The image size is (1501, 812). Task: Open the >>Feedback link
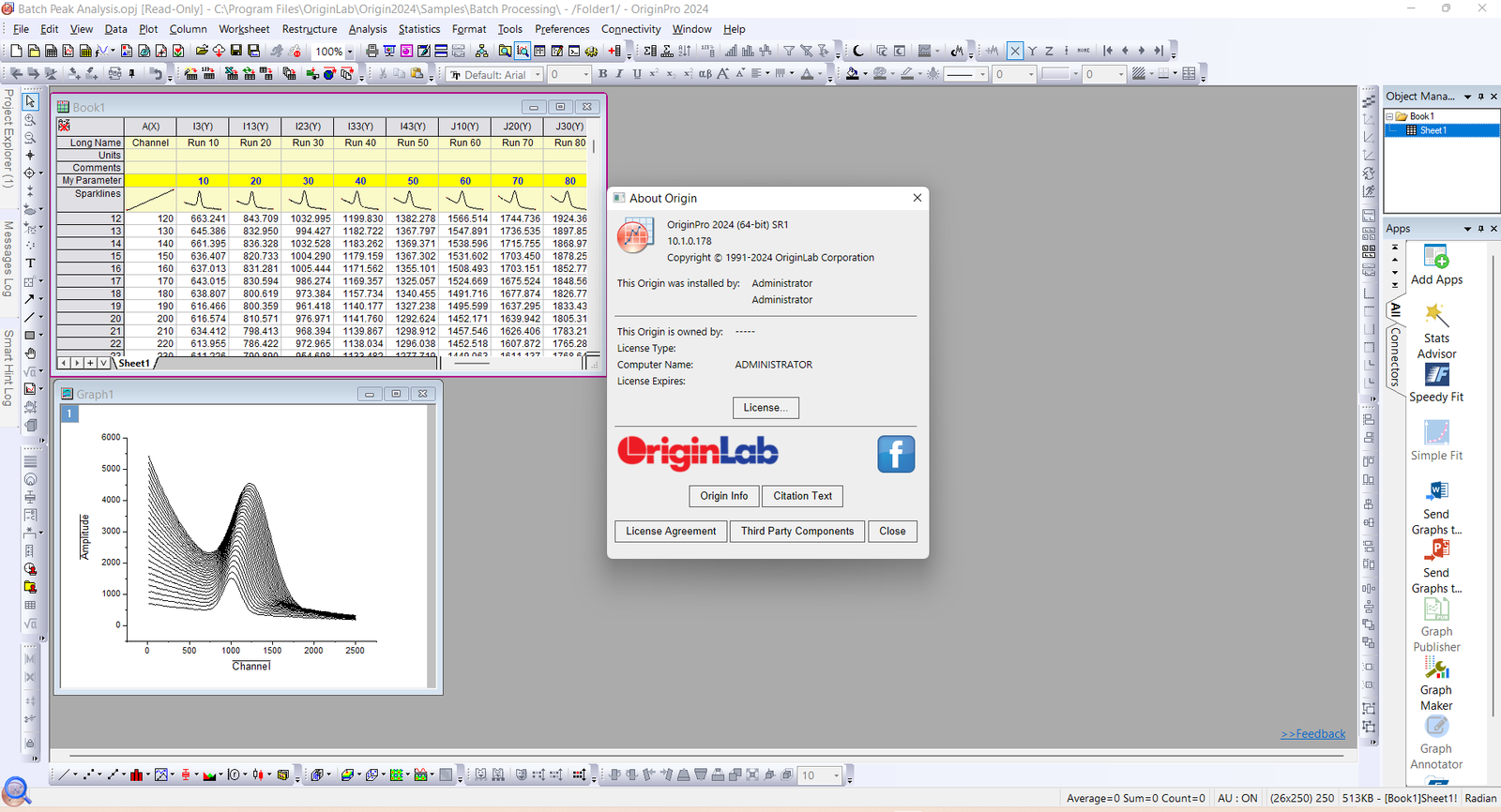pyautogui.click(x=1312, y=734)
